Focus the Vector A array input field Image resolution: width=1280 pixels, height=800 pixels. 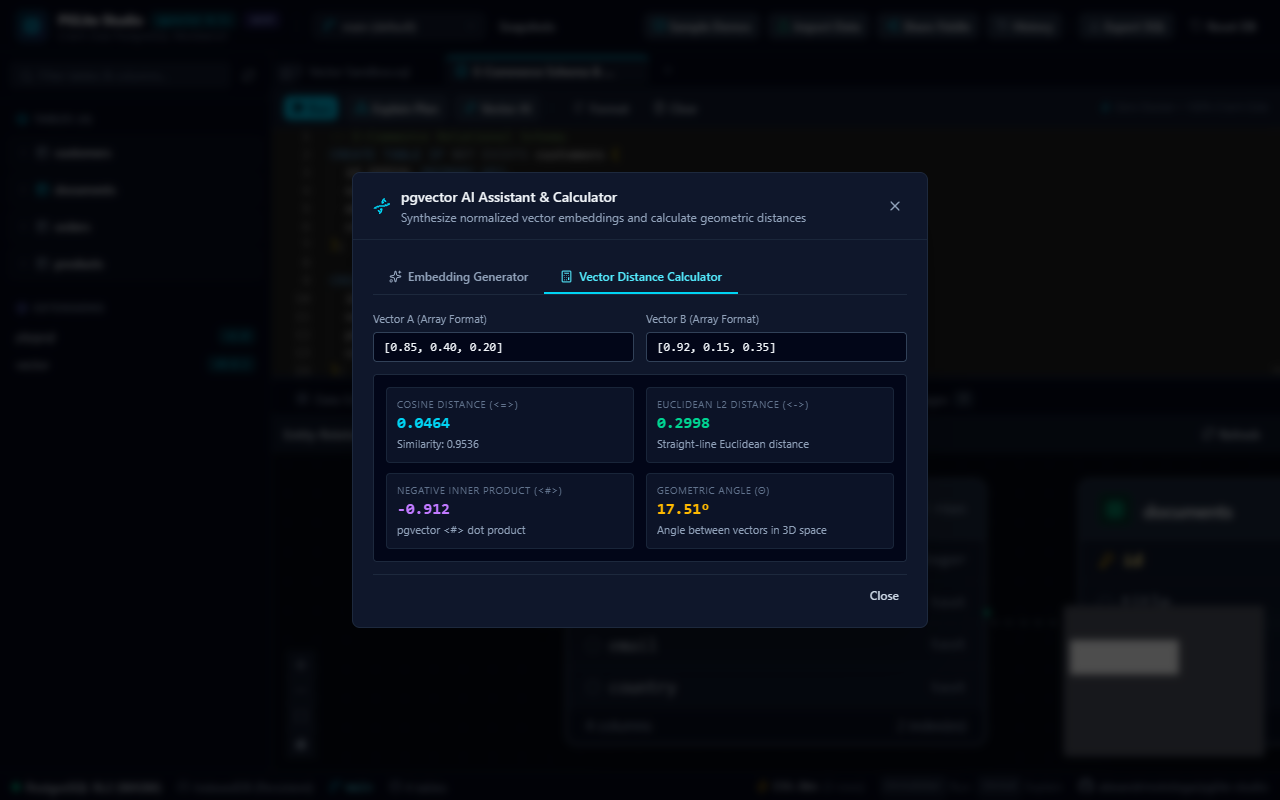point(503,347)
